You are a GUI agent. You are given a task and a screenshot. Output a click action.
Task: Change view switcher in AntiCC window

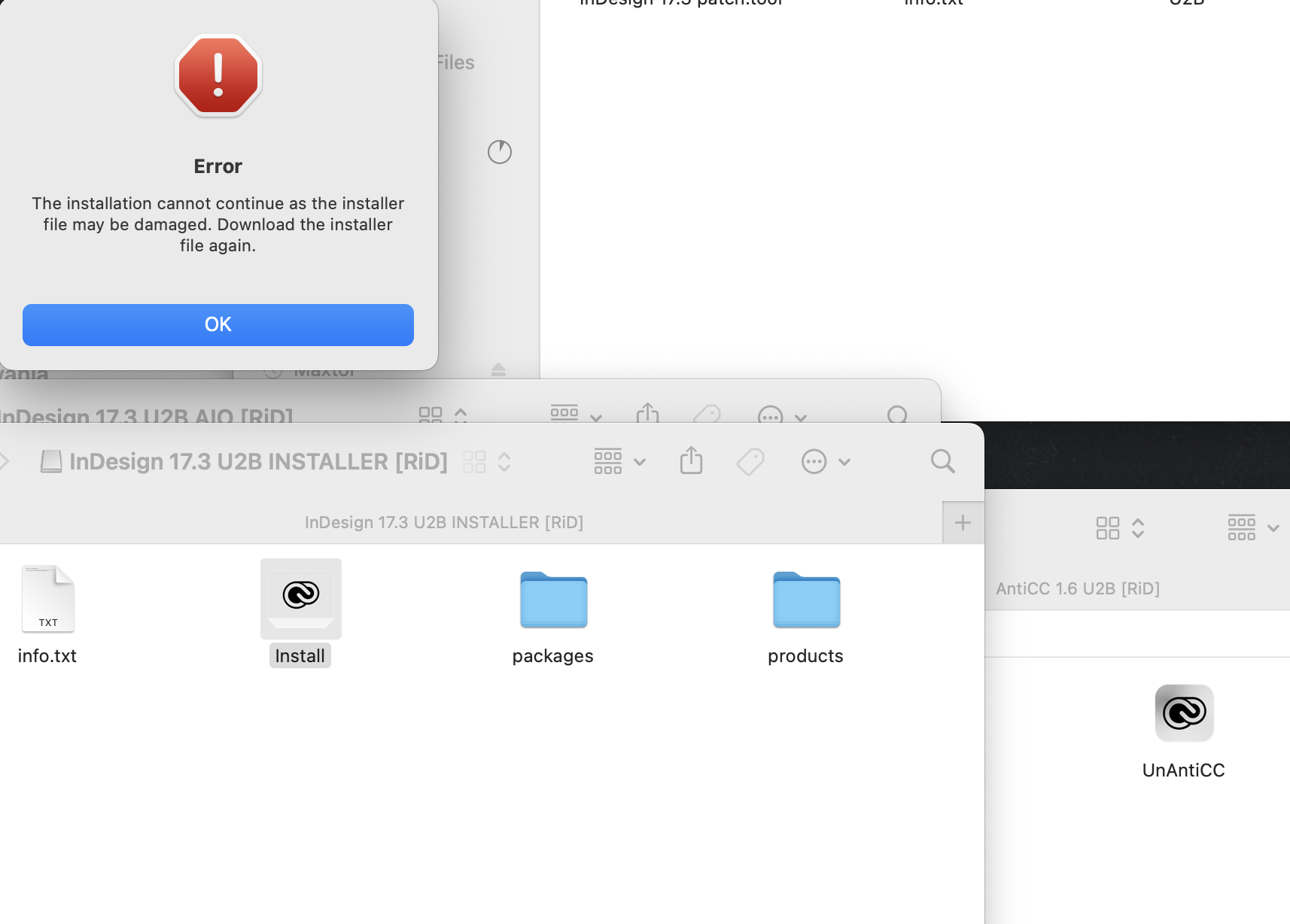[x=1121, y=528]
